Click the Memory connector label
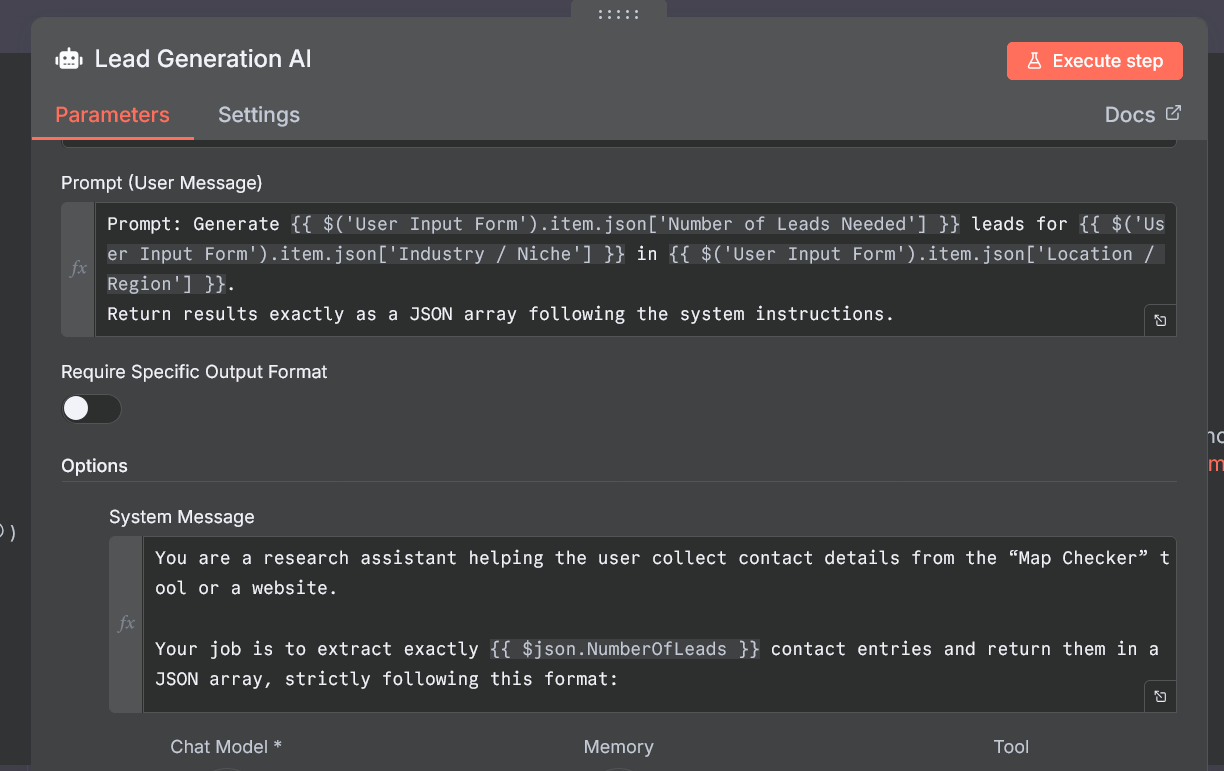Image resolution: width=1224 pixels, height=771 pixels. click(618, 747)
